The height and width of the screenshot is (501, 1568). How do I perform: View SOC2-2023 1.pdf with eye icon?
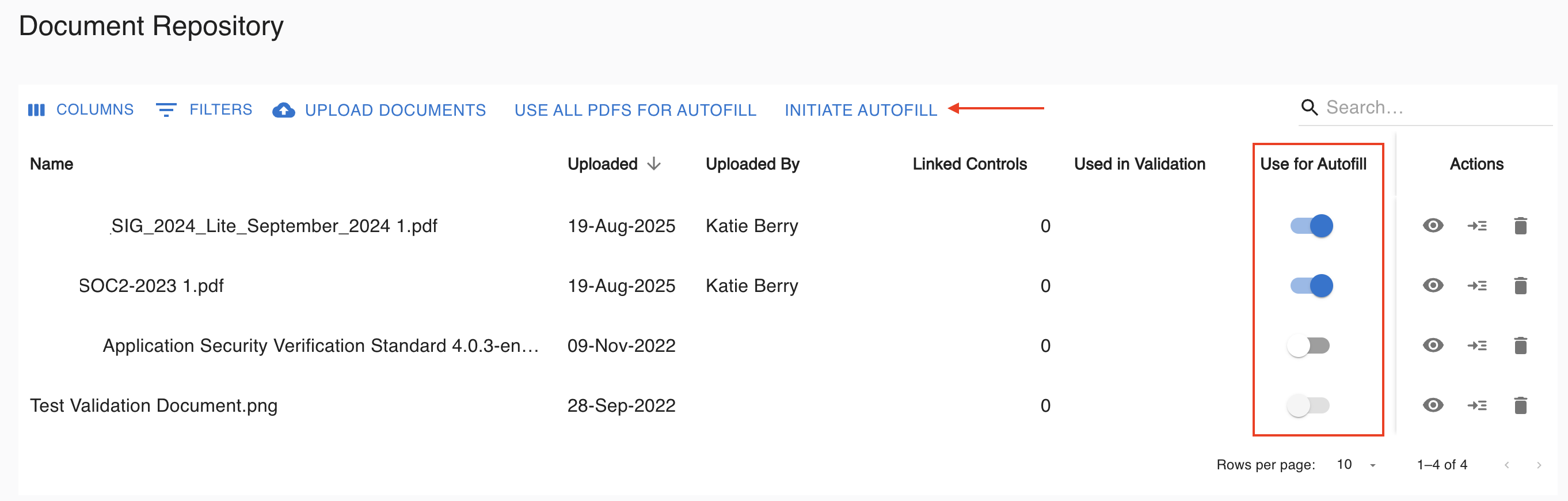click(1433, 286)
